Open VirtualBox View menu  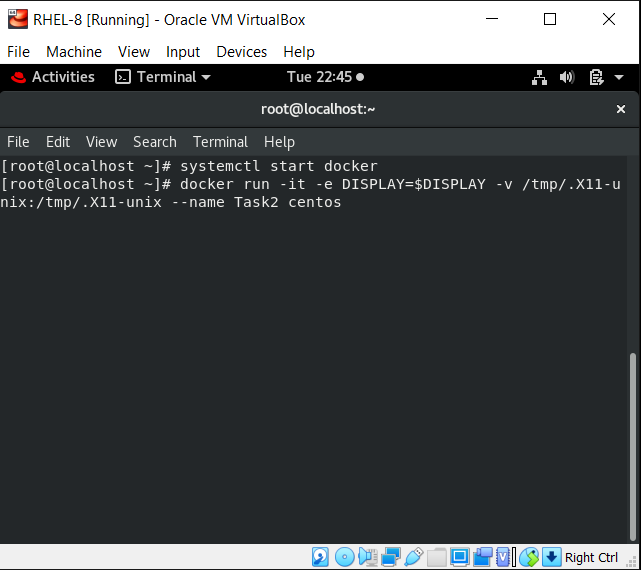(134, 52)
